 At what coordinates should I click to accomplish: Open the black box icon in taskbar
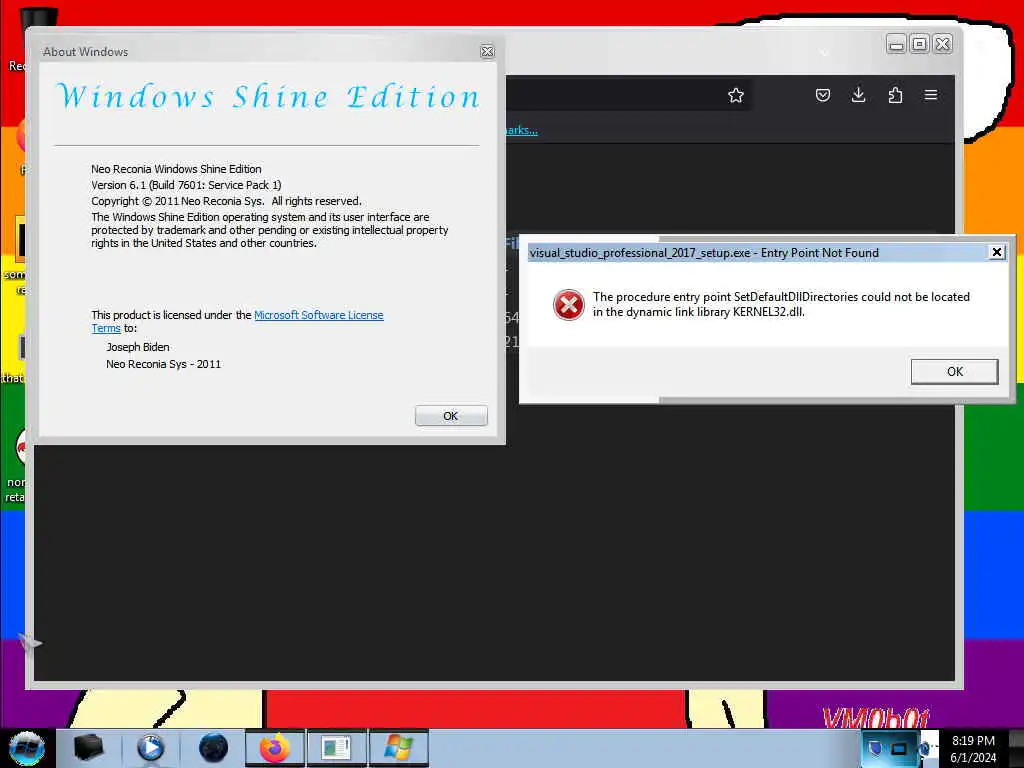point(88,748)
